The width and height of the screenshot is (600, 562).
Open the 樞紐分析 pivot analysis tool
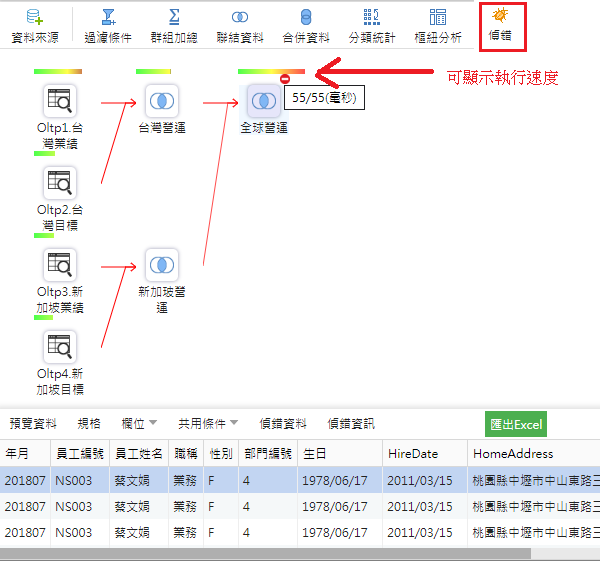pos(438,26)
